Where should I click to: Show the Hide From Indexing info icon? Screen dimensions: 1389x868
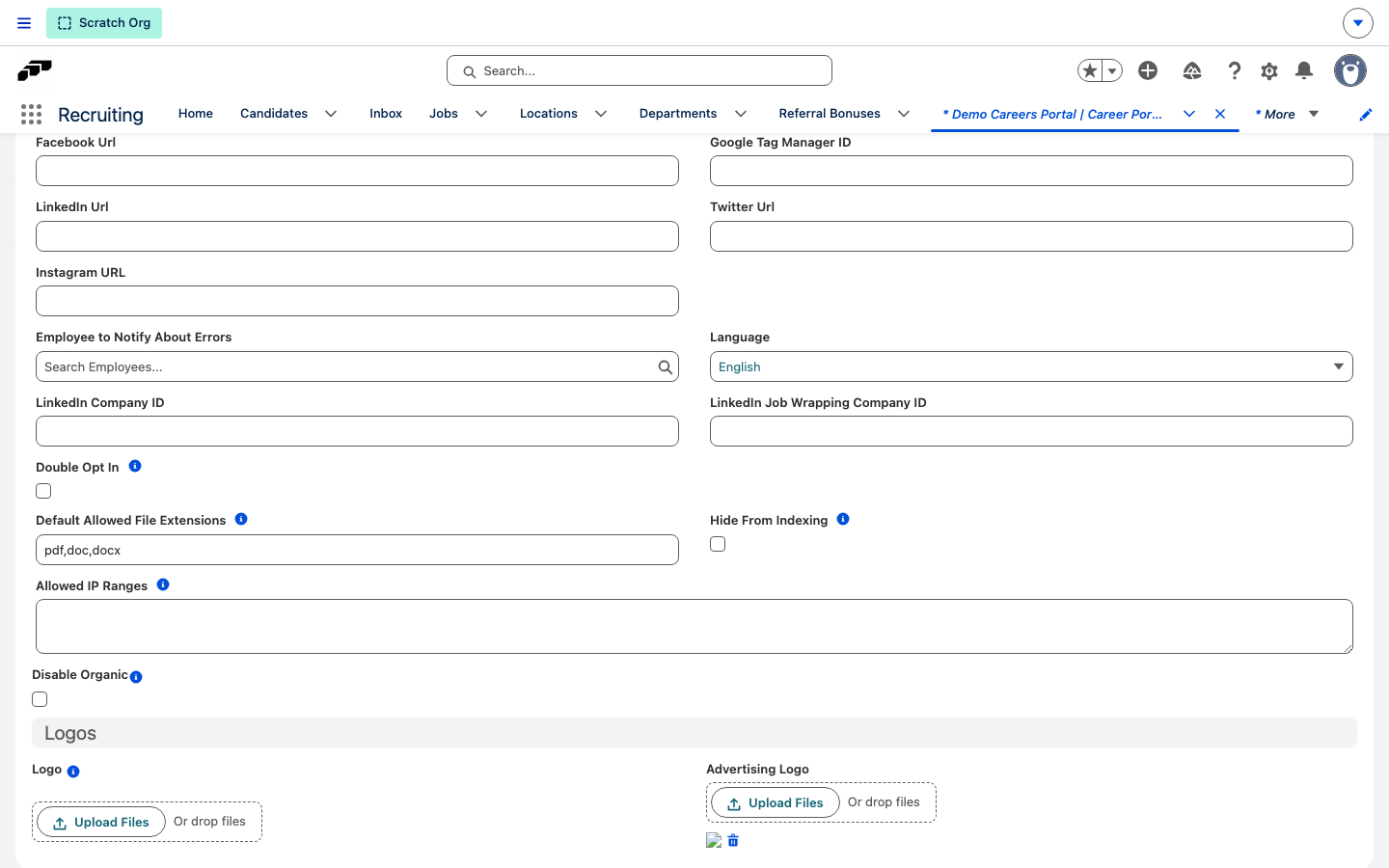tap(843, 519)
